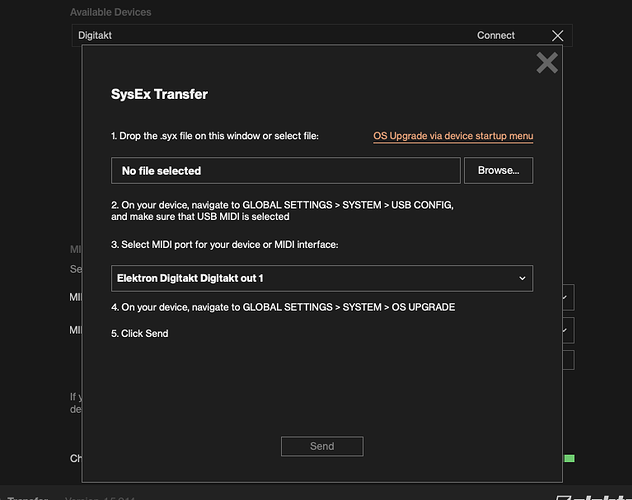Remove Digitakt from Available Devices list

click(x=557, y=35)
